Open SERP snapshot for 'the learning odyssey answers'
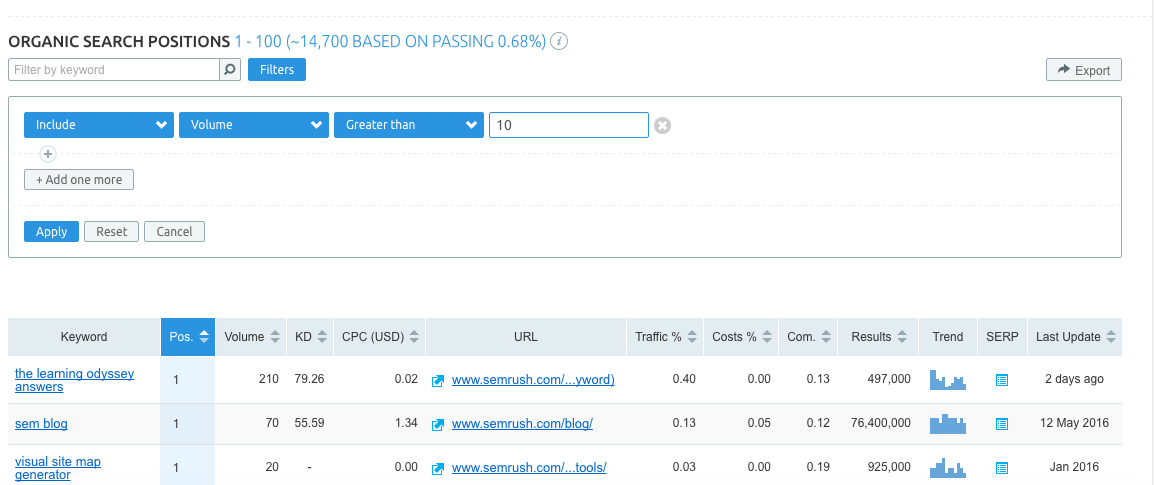 point(1001,380)
